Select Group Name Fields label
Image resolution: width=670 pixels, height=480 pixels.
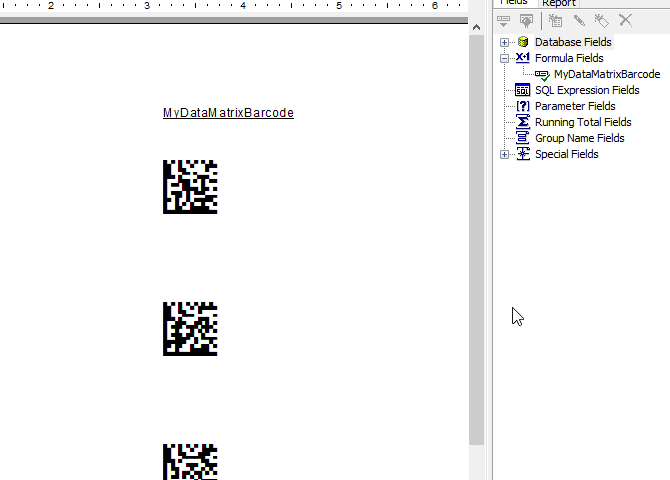pos(579,138)
